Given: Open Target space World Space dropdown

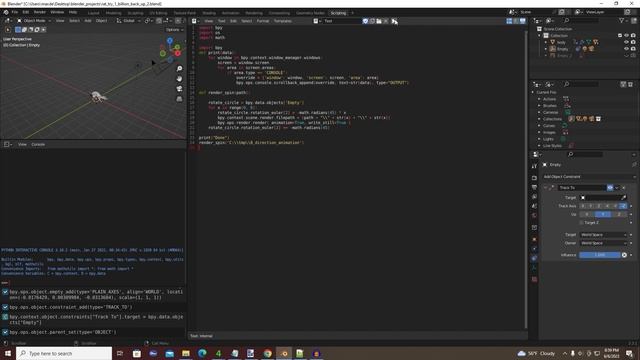Looking at the screenshot, I should coord(603,235).
